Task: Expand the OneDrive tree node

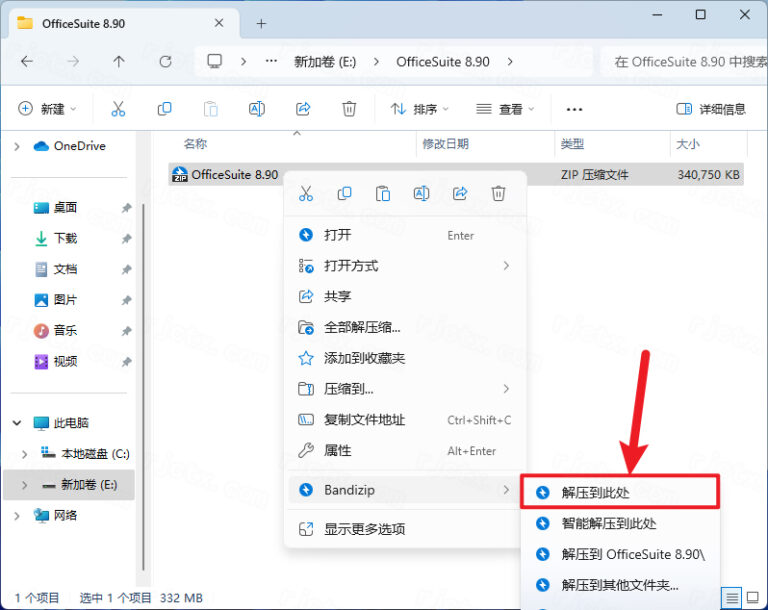Action: [17, 146]
